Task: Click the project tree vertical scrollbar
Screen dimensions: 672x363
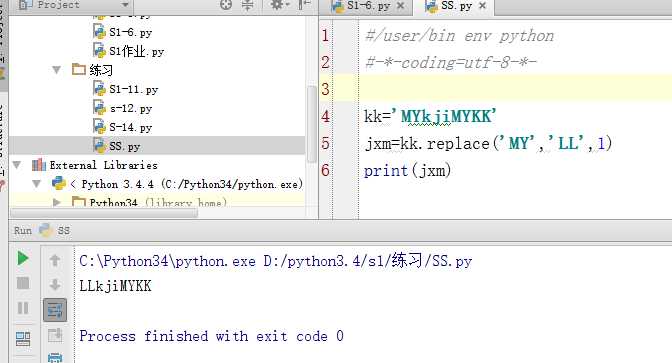Action: click(312, 123)
